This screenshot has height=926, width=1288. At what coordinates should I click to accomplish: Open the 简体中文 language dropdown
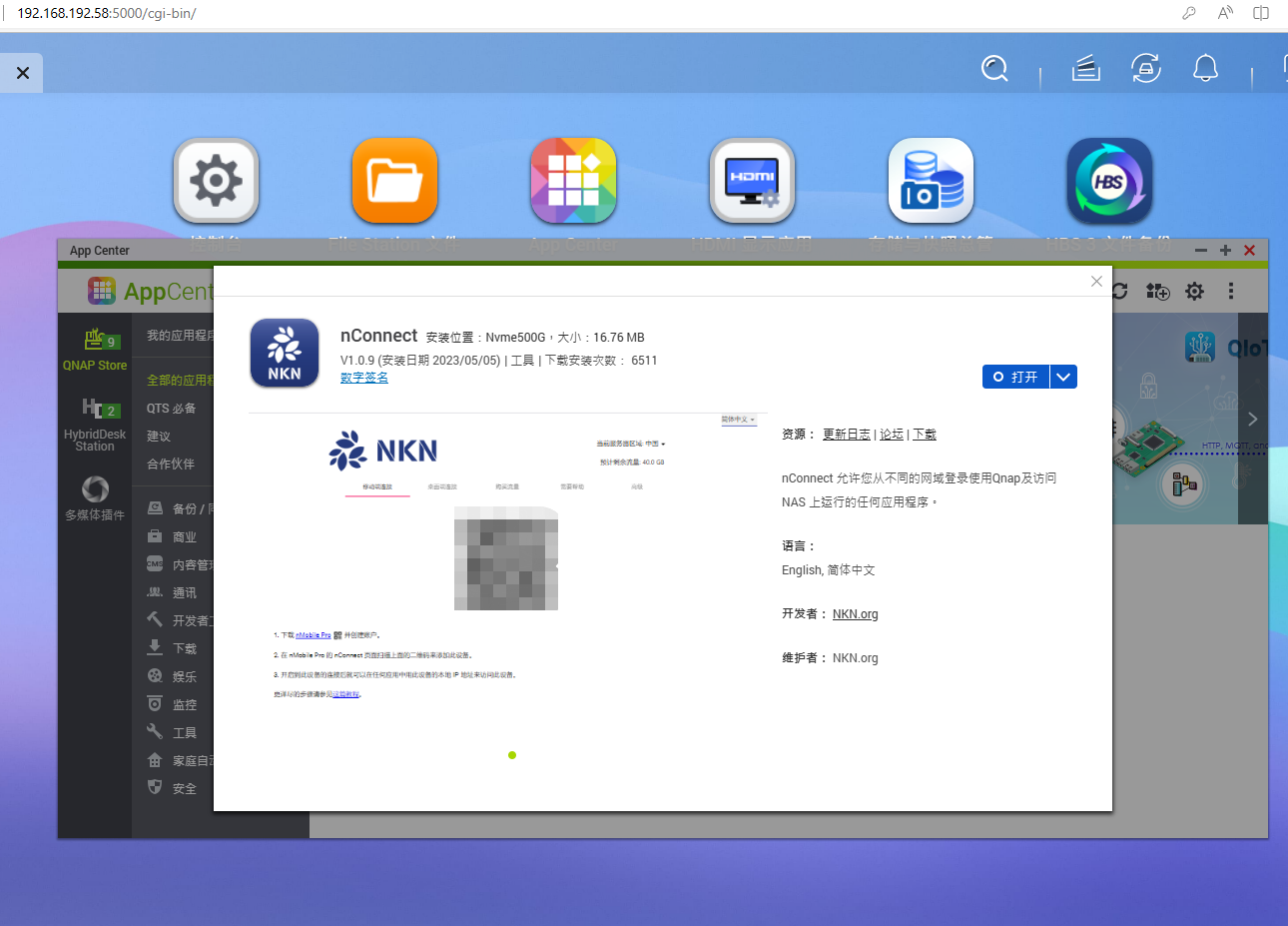(x=739, y=419)
